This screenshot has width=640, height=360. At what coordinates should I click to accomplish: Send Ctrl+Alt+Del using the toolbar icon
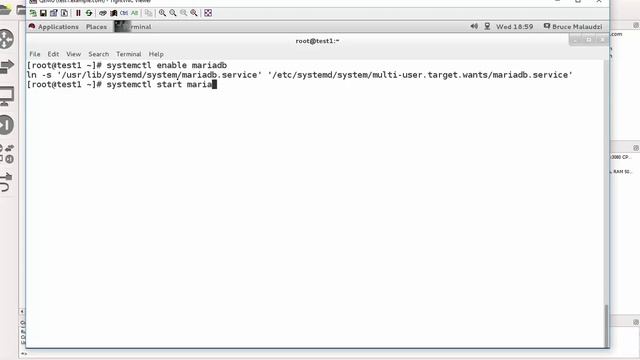tap(103, 13)
